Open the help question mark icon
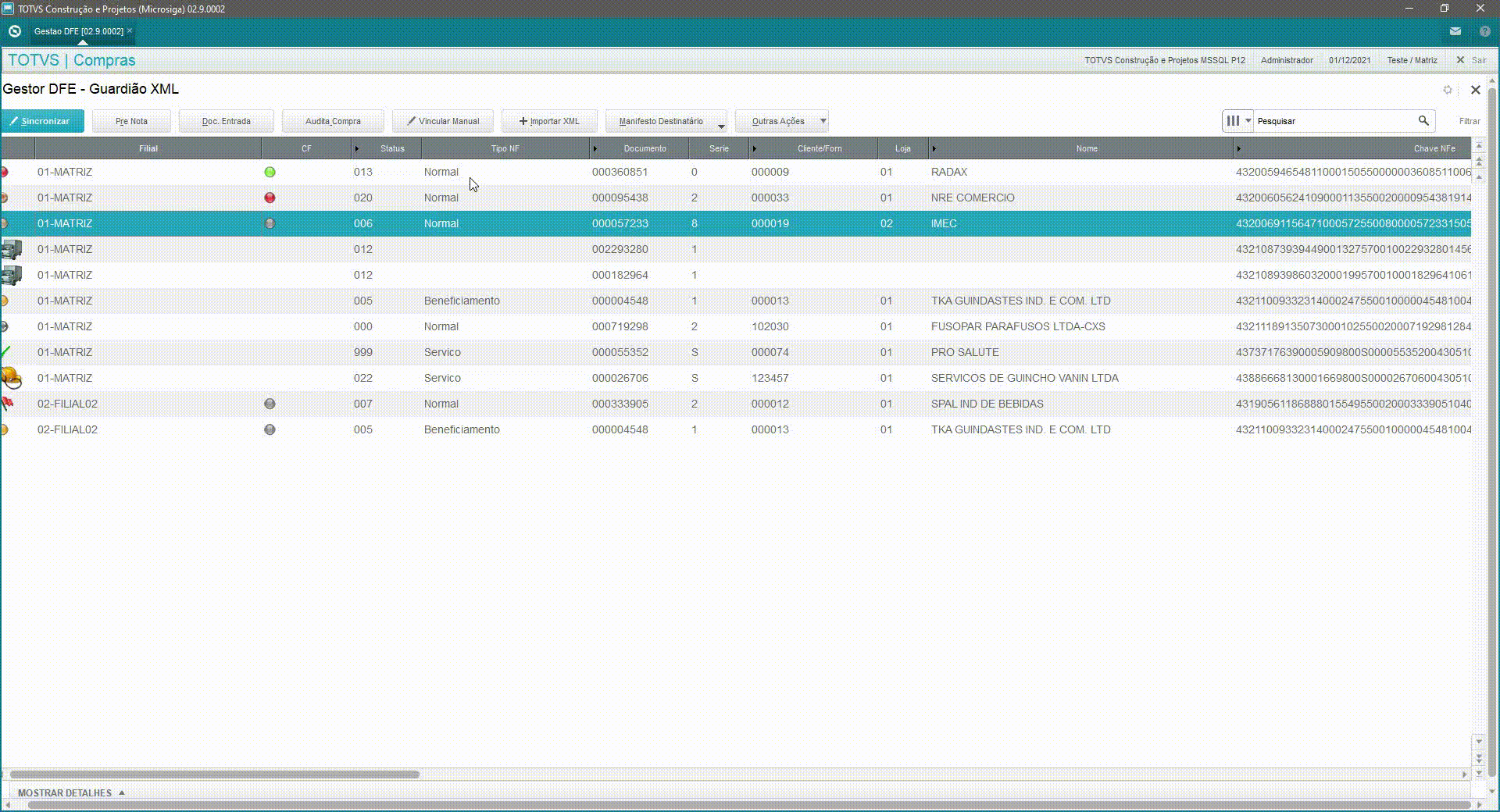The height and width of the screenshot is (812, 1500). [1485, 31]
